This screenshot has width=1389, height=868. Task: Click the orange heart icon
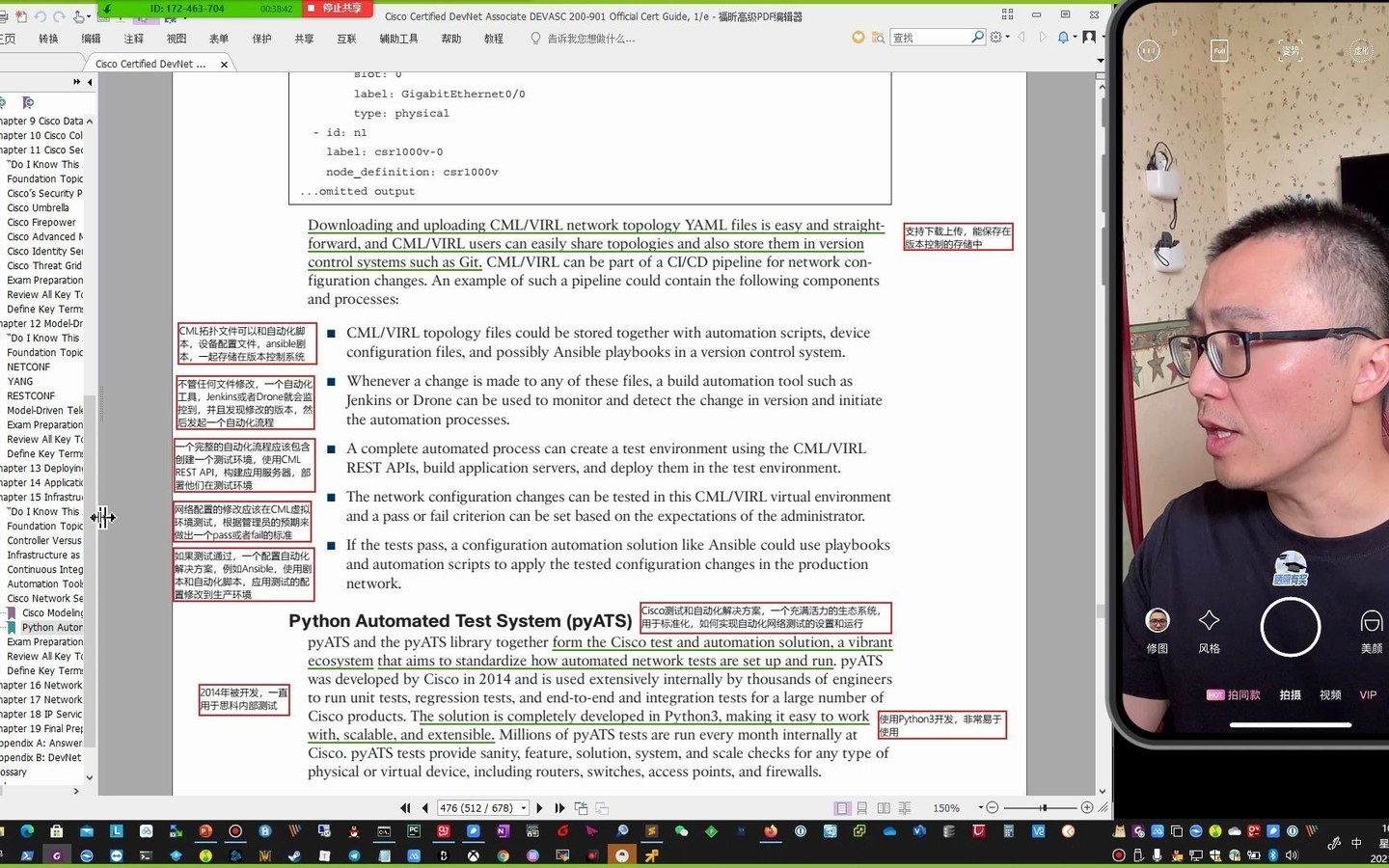[x=858, y=38]
